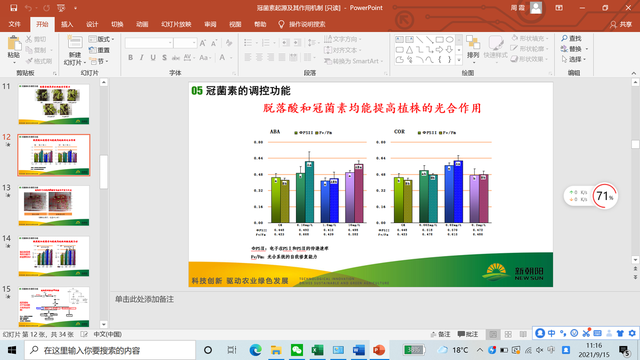The width and height of the screenshot is (640, 360).
Task: Click the Bullets list icon
Action: [248, 43]
